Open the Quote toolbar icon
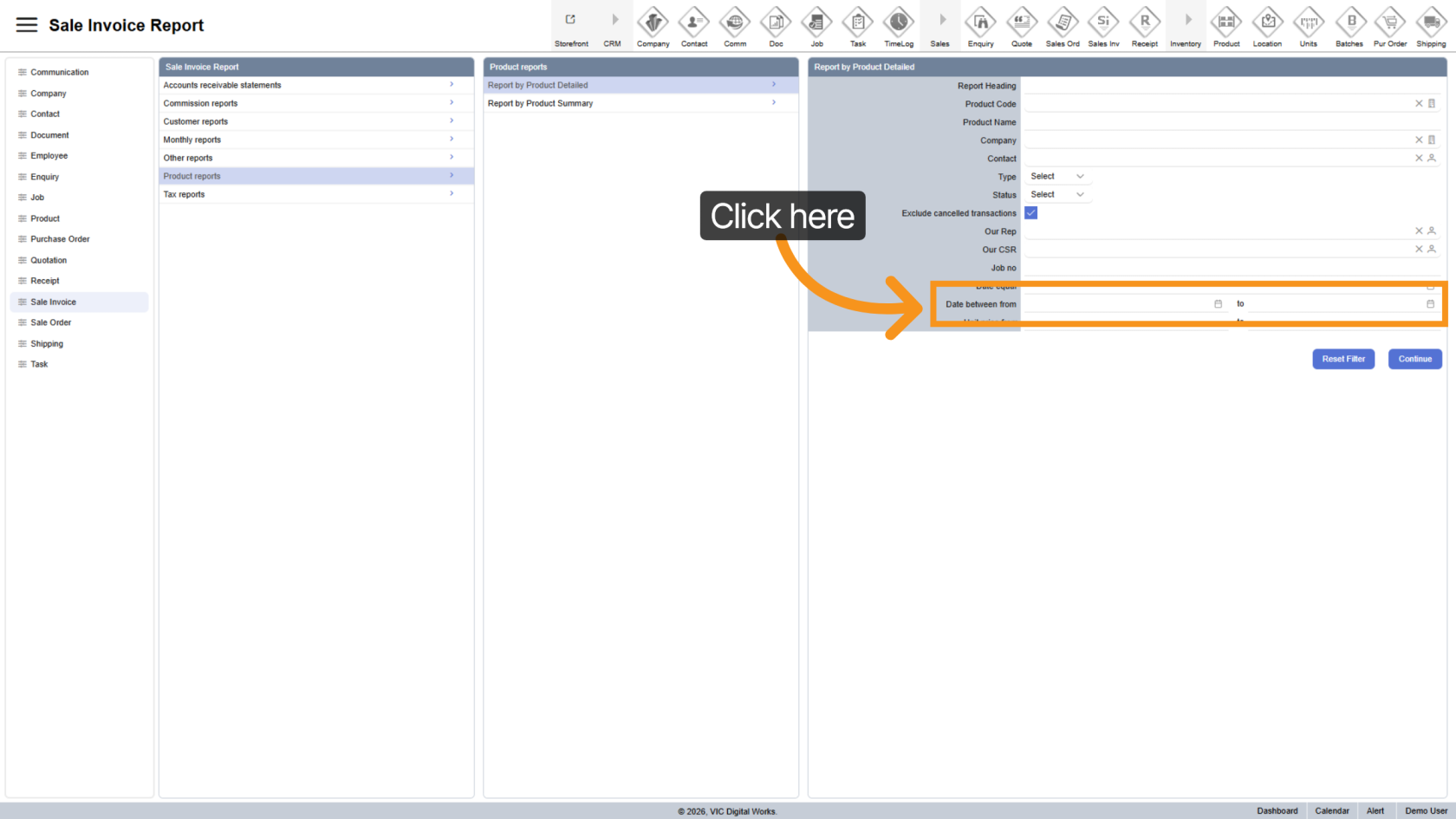 tap(1021, 23)
